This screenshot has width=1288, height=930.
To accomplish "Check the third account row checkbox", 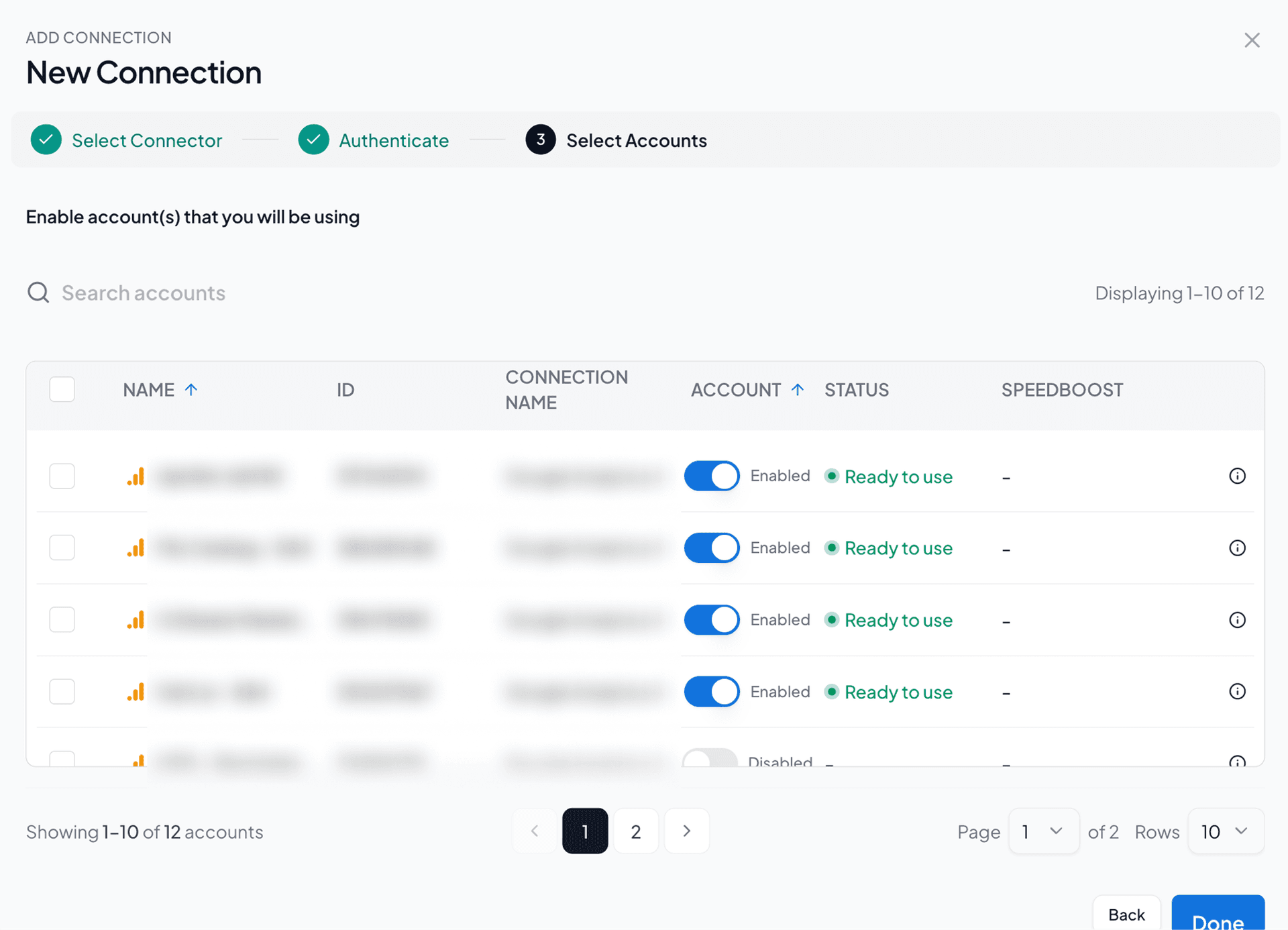I will click(x=62, y=619).
